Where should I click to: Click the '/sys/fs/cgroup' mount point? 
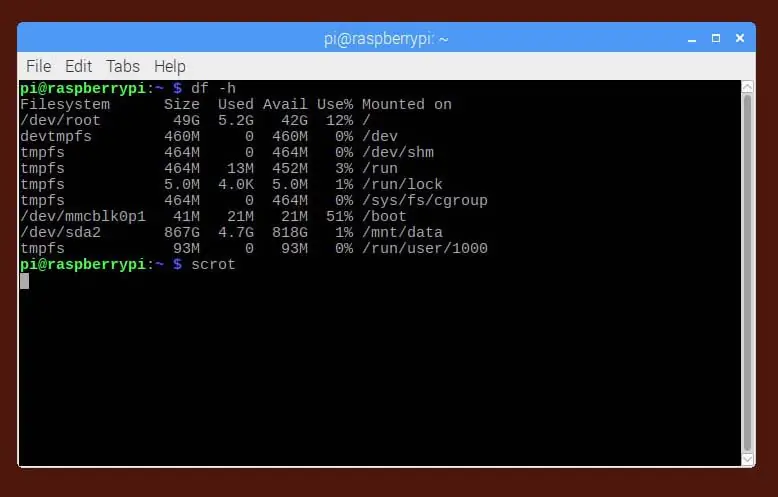click(x=425, y=201)
